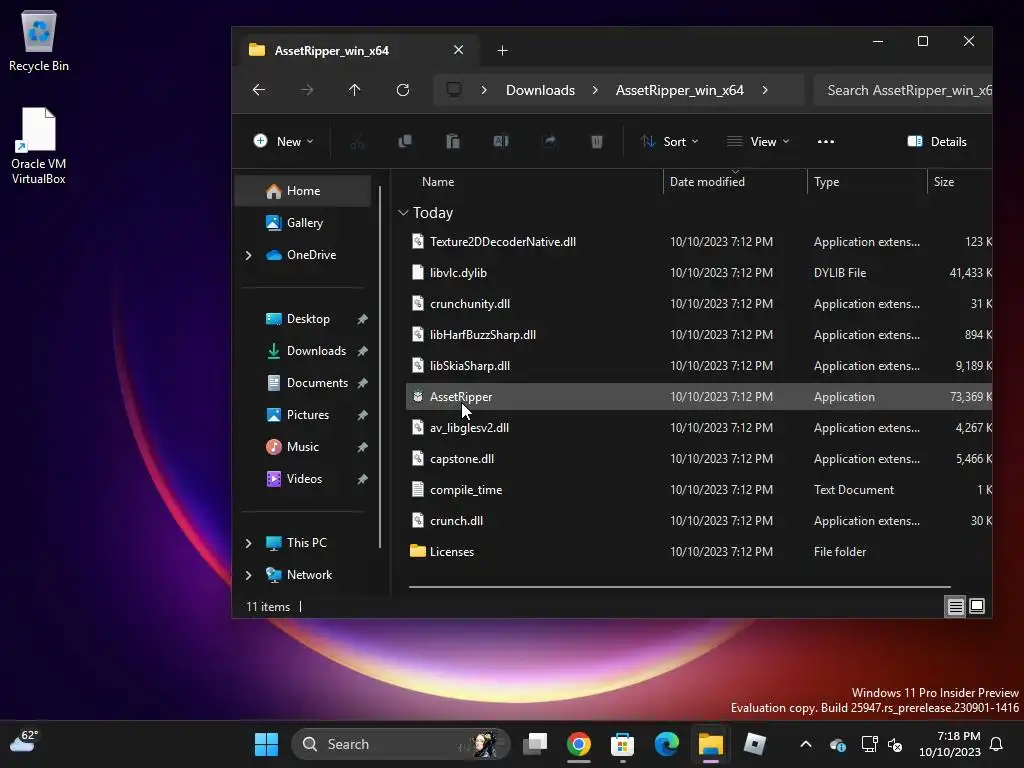The width and height of the screenshot is (1024, 768).
Task: Click the Delete trash icon
Action: 597,141
